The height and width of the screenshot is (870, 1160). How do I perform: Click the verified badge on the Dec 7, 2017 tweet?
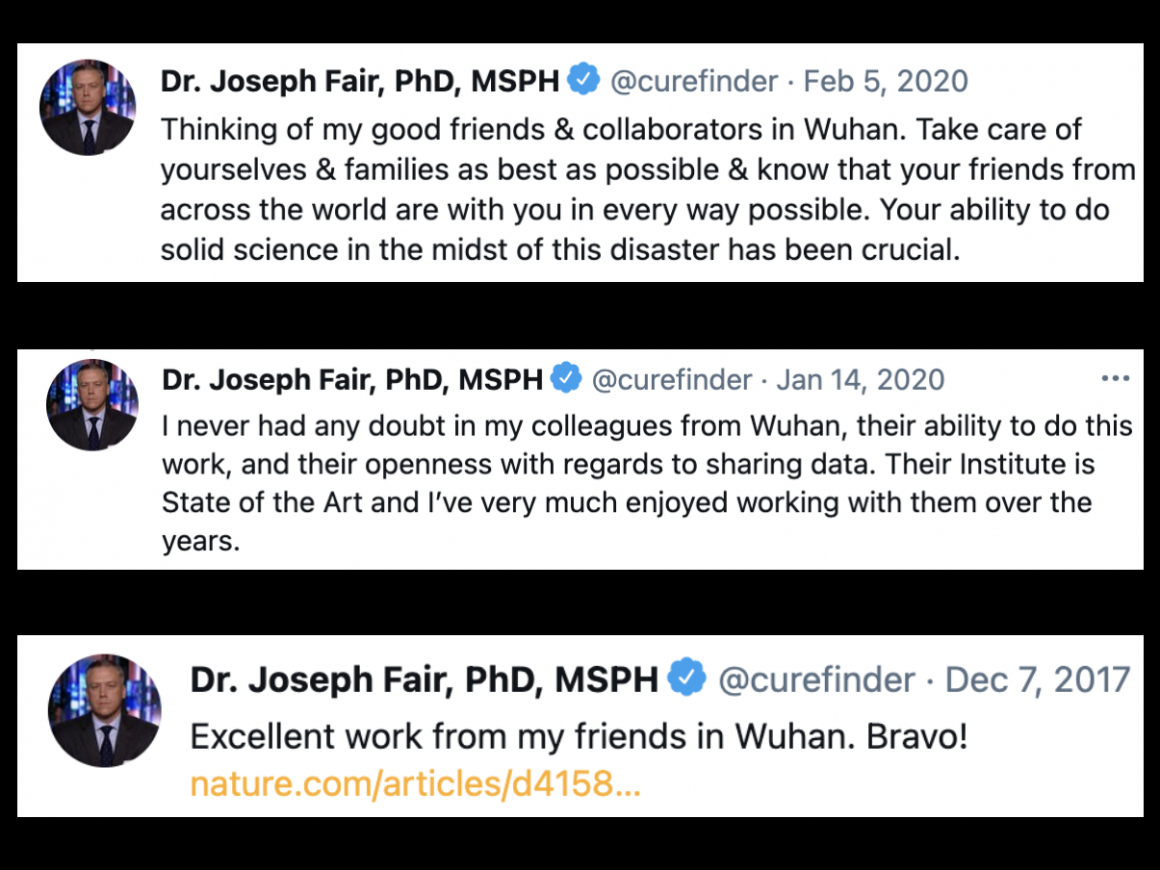[687, 678]
